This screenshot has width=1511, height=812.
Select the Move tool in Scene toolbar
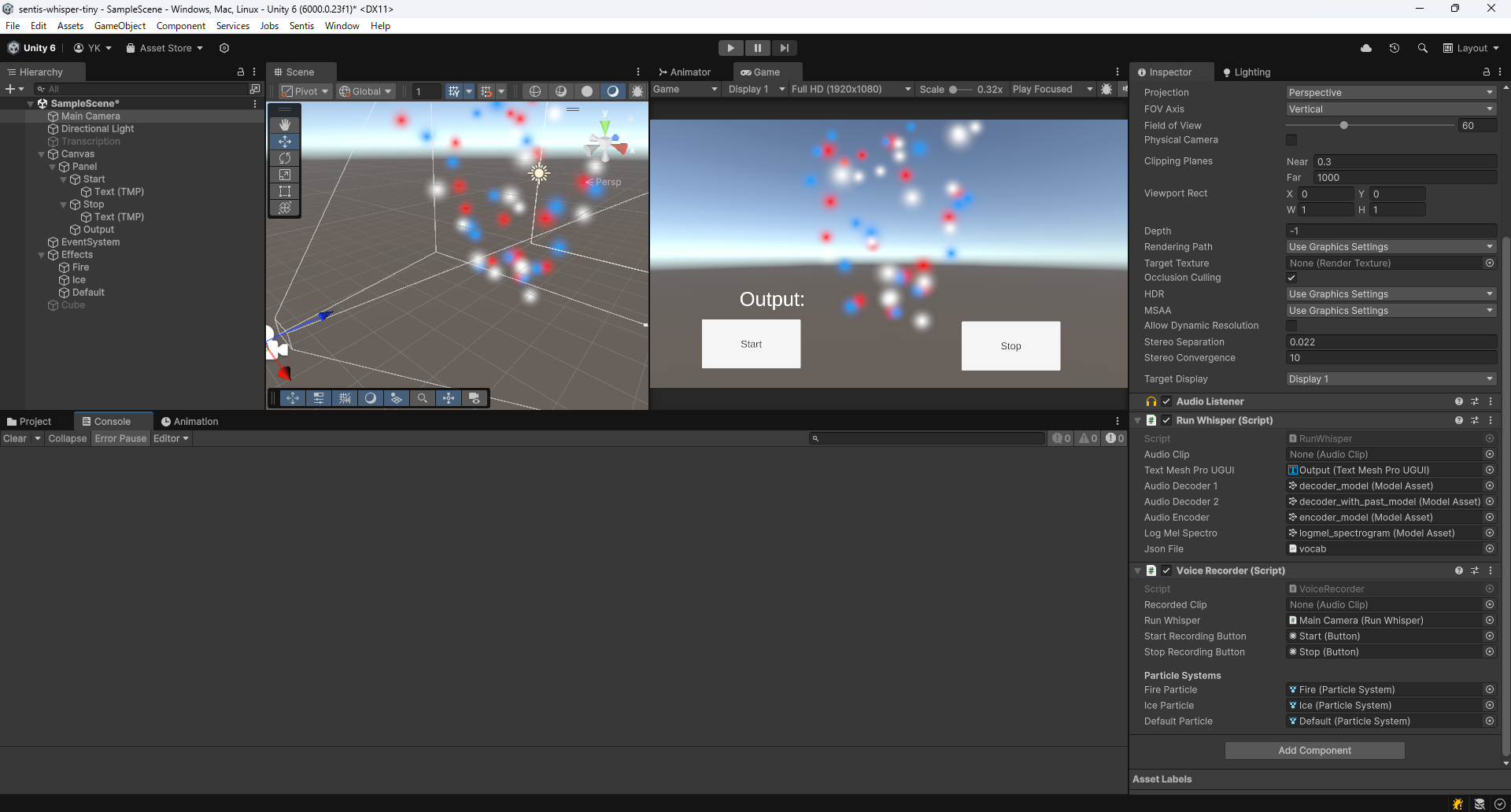285,142
